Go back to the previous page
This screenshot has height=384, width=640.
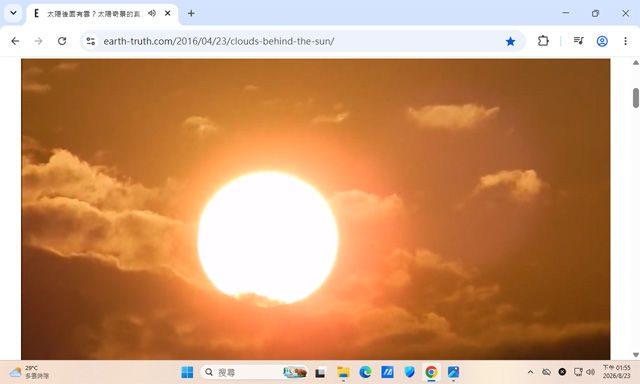pyautogui.click(x=15, y=41)
